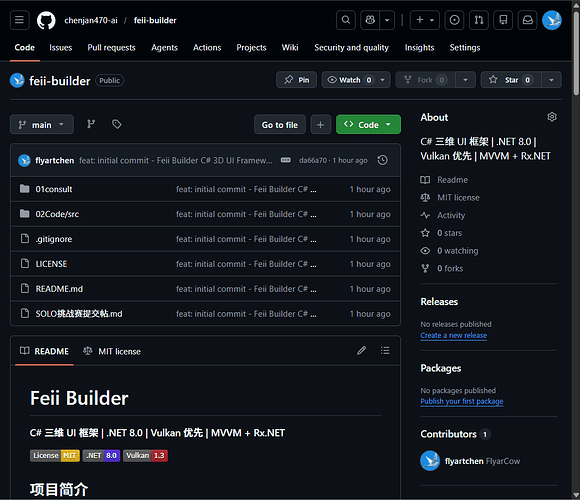580x500 pixels.
Task: Expand the Star lists dropdown arrow
Action: [552, 80]
